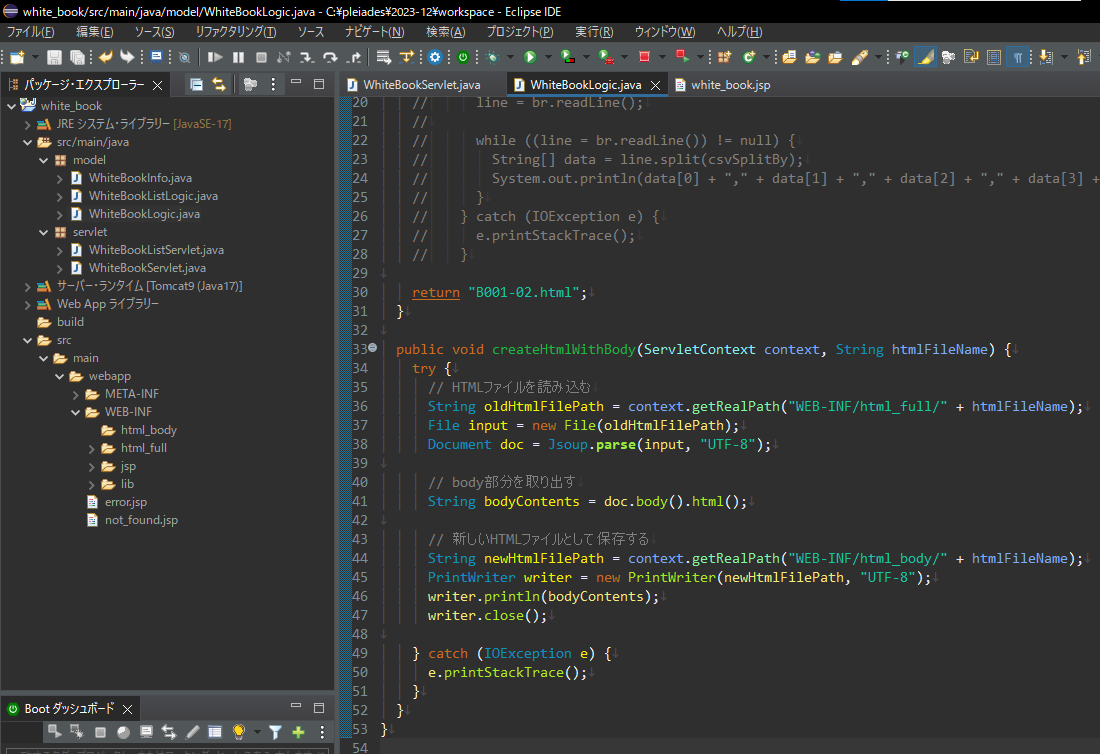Collapse the WEB-INF folder in the tree
The width and height of the screenshot is (1100, 754).
point(76,412)
